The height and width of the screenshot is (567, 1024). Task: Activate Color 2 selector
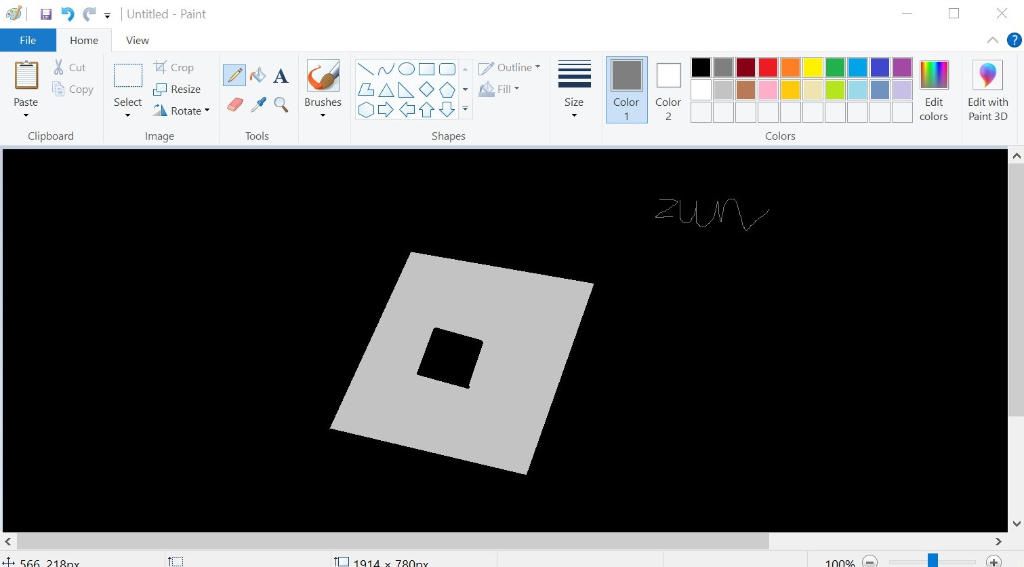point(668,90)
